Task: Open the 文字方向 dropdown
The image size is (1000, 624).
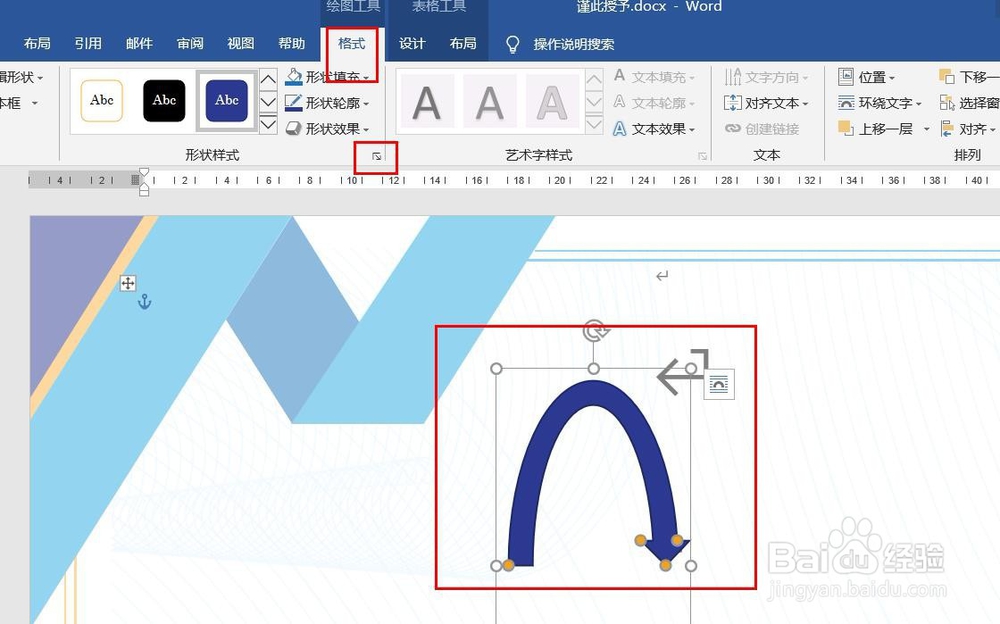Action: 767,77
